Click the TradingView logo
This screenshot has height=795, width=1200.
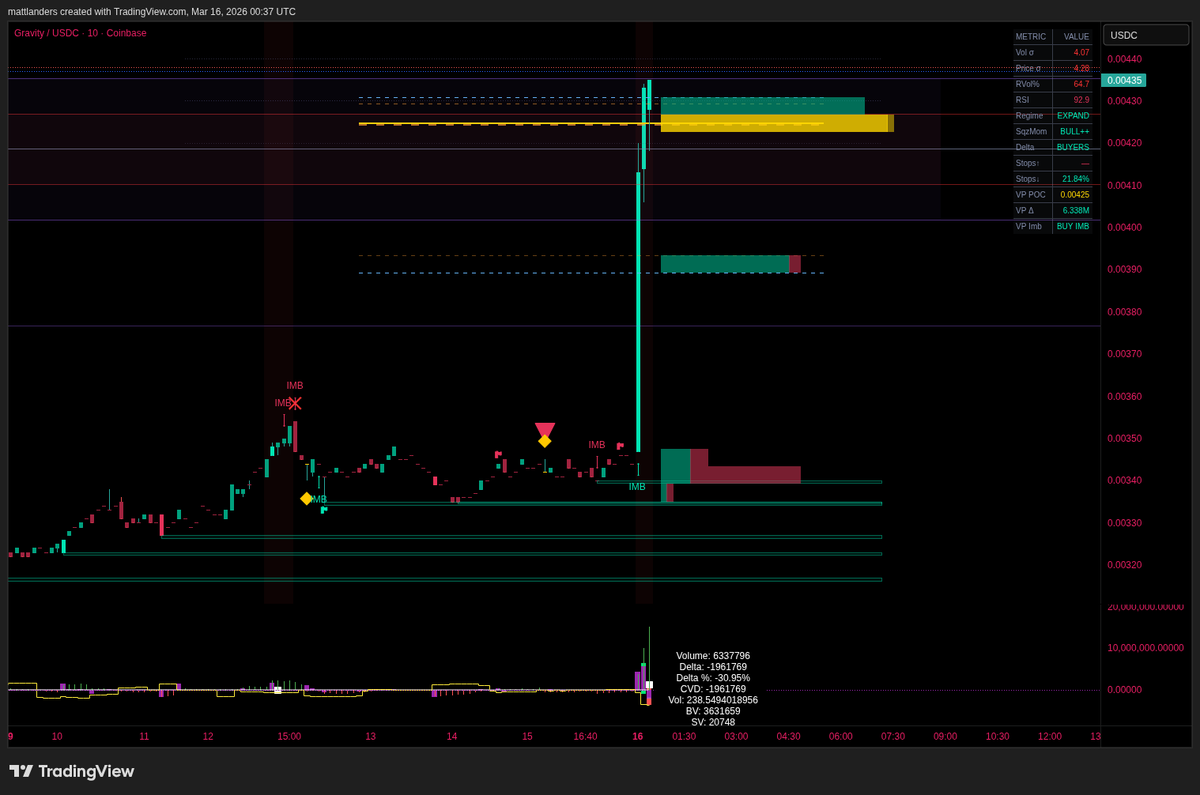[72, 771]
